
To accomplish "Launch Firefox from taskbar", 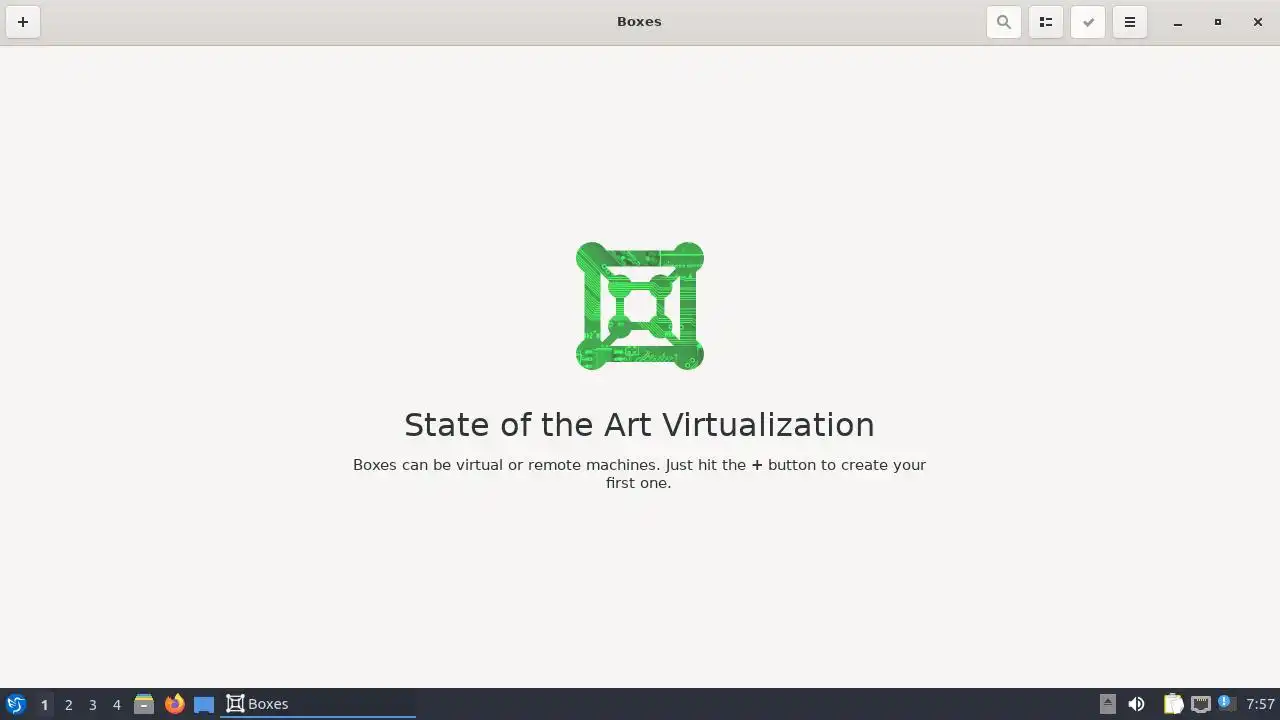I will click(174, 704).
